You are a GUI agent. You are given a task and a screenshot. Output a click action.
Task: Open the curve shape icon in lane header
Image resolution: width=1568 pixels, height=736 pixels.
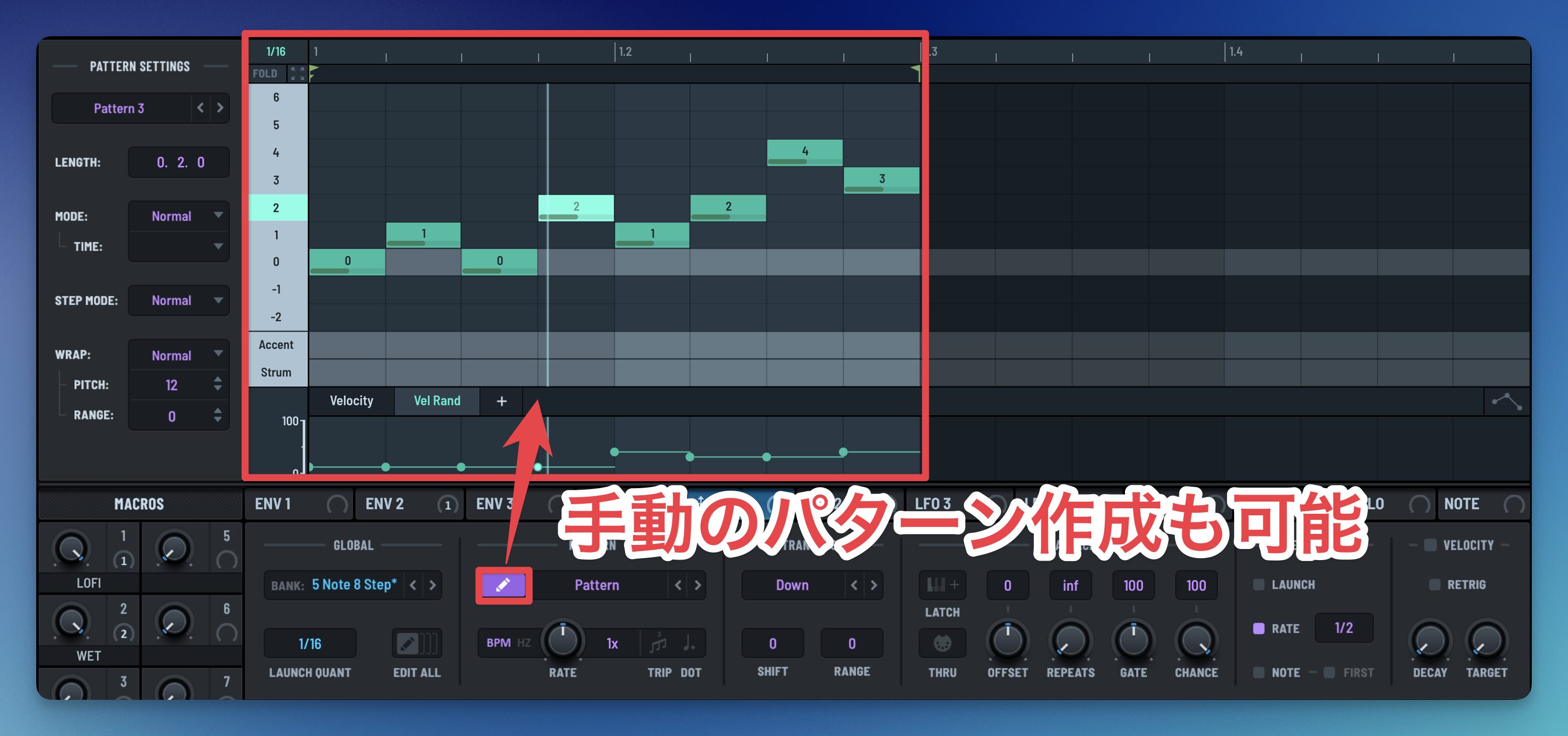1507,402
